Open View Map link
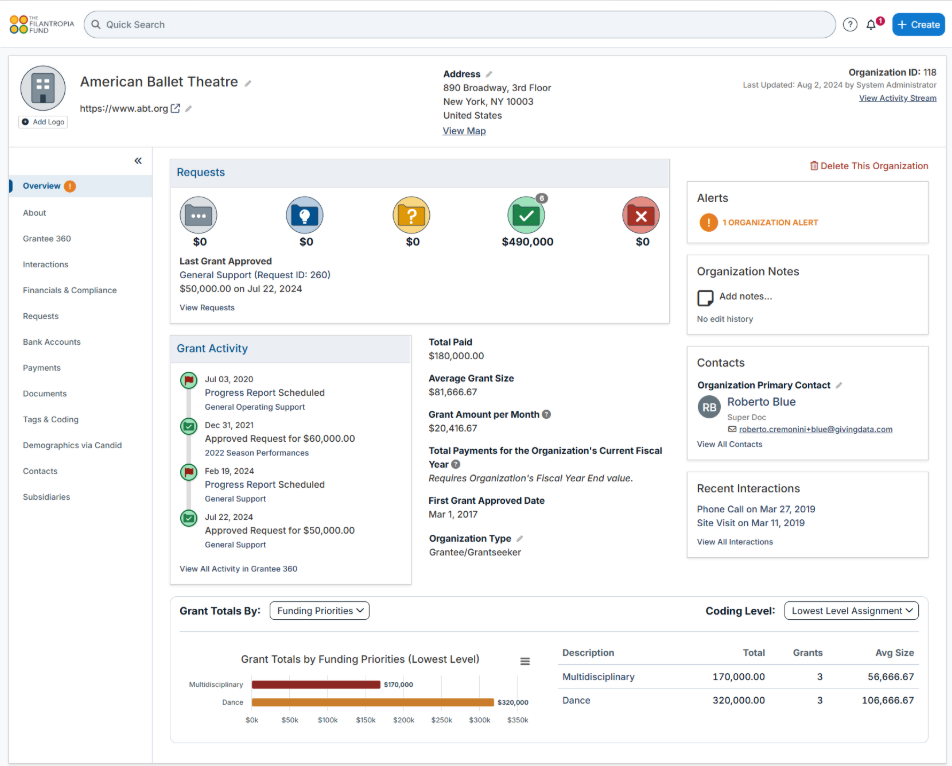Image resolution: width=952 pixels, height=766 pixels. (x=464, y=130)
